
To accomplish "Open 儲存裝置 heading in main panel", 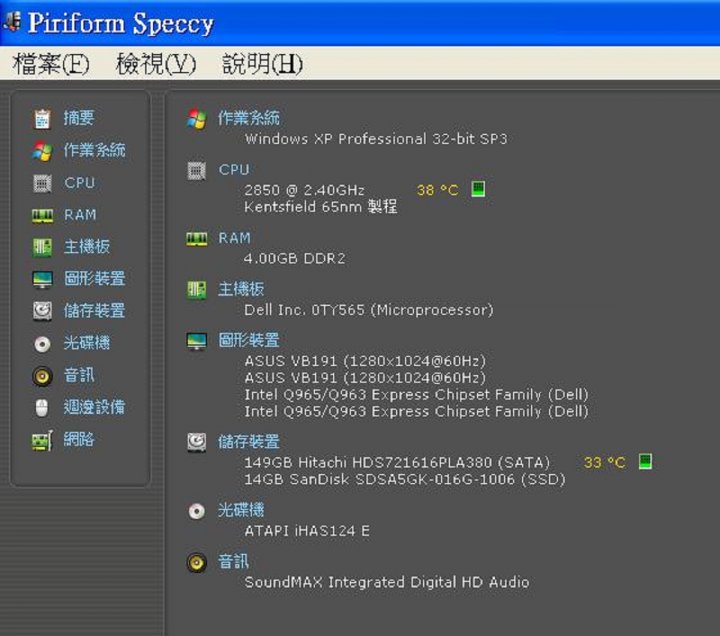I will pos(248,442).
